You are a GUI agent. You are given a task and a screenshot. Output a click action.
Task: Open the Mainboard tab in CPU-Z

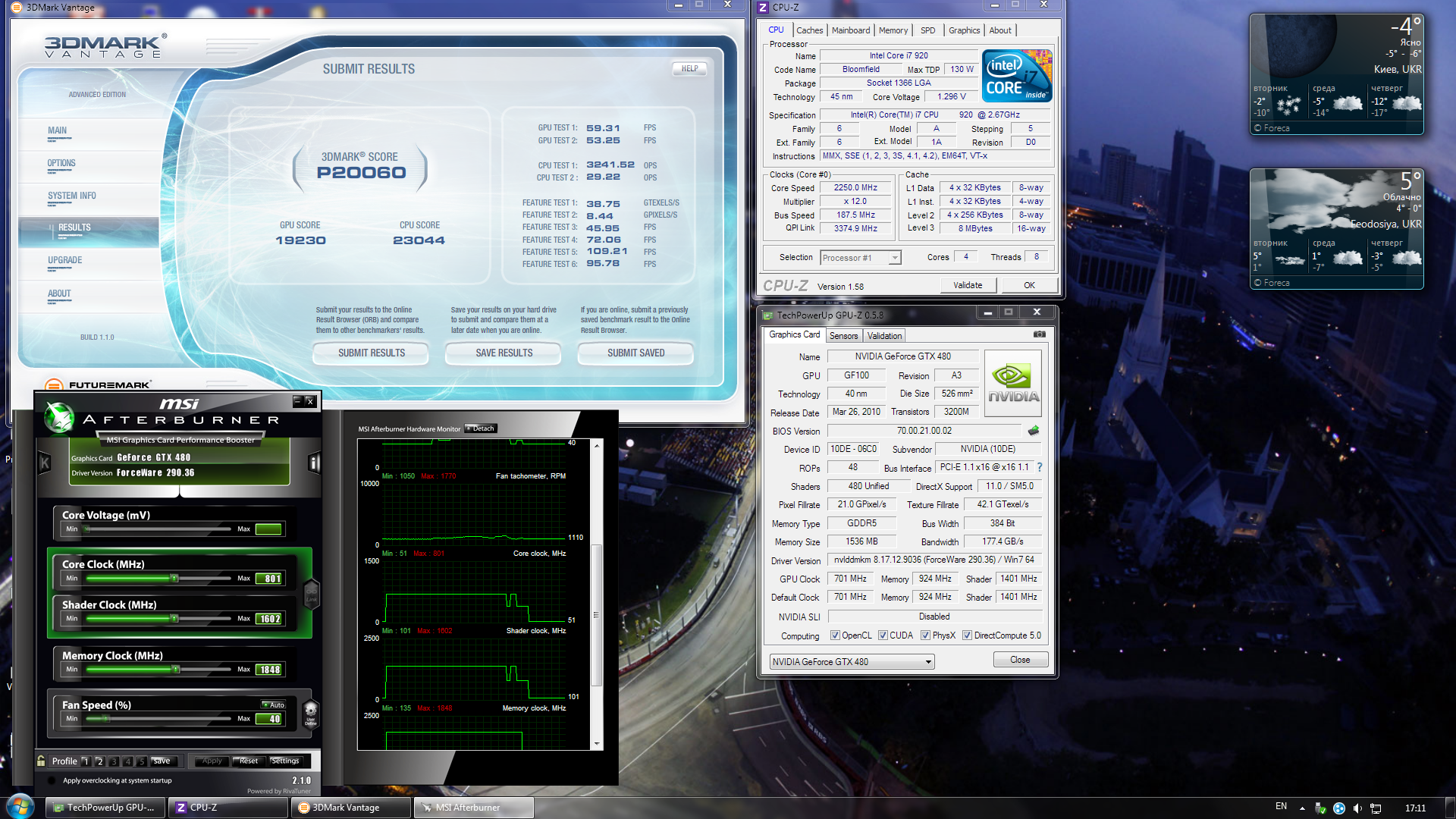tap(850, 30)
